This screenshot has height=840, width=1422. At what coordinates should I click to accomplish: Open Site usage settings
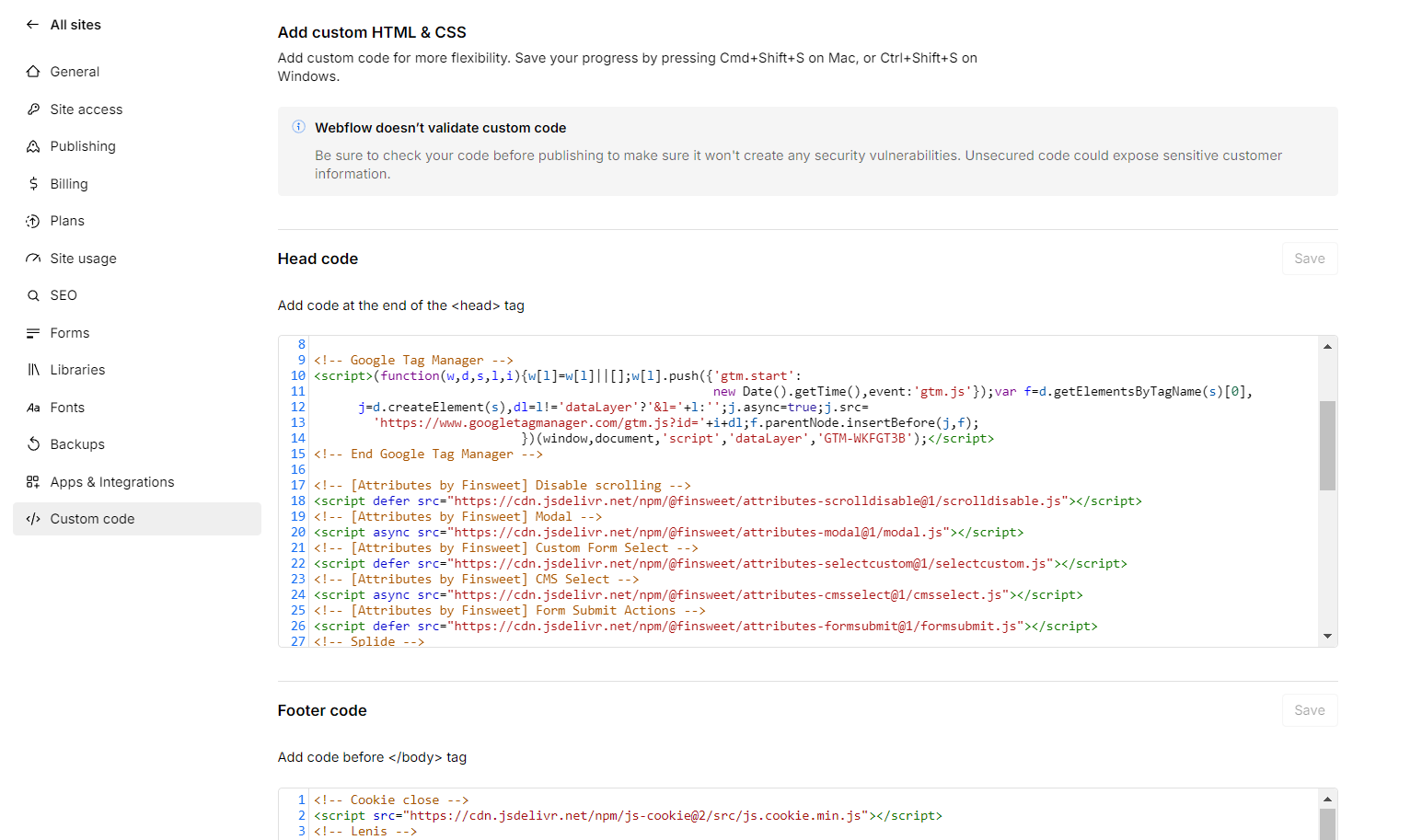tap(137, 259)
